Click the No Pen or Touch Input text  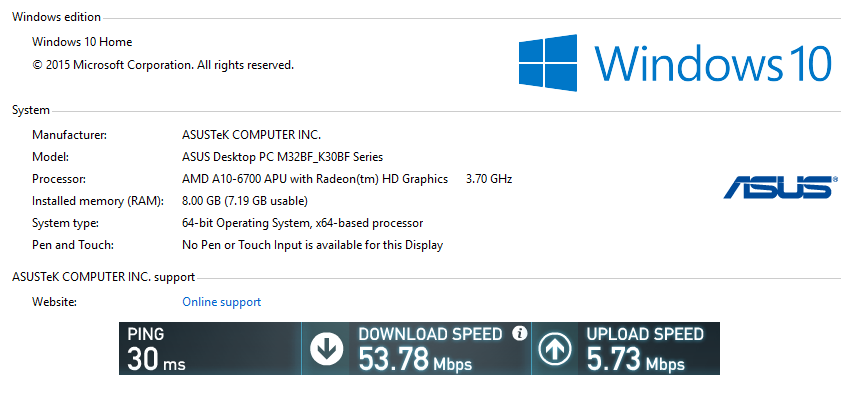(313, 245)
